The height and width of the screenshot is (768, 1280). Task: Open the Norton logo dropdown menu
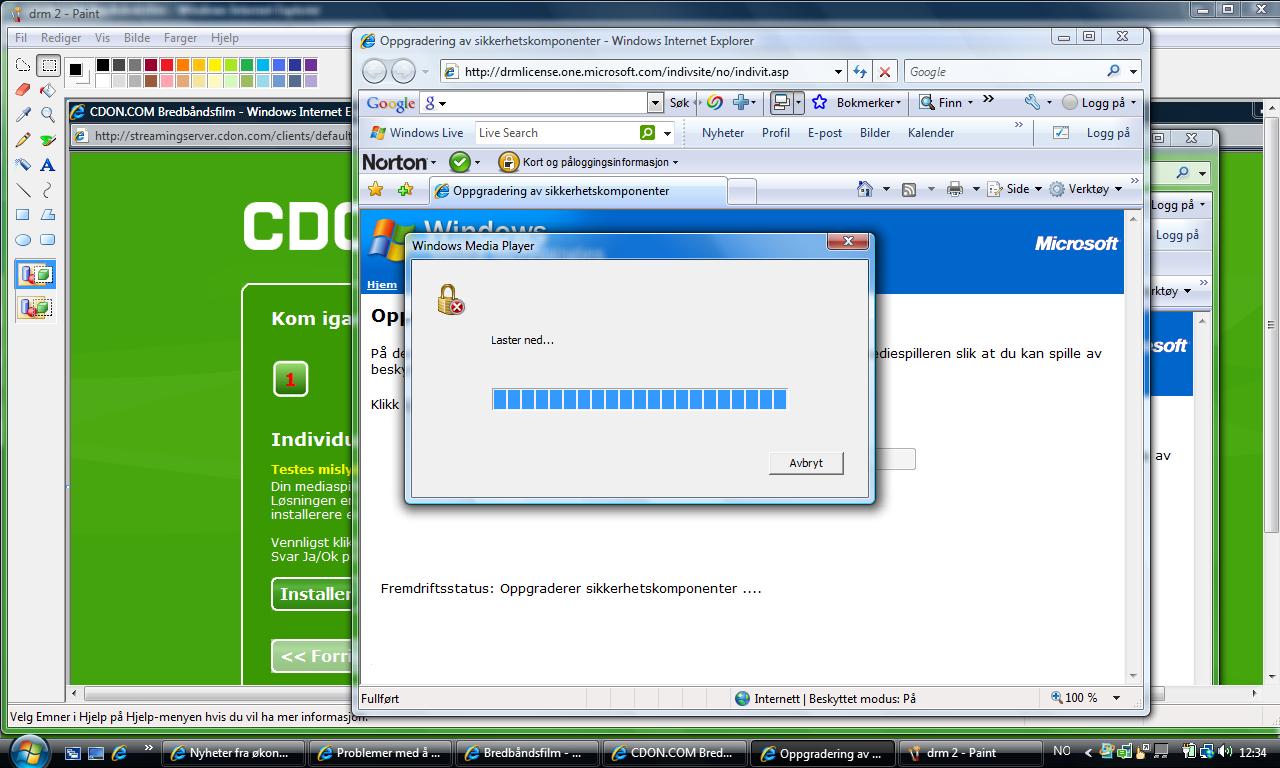click(x=433, y=162)
